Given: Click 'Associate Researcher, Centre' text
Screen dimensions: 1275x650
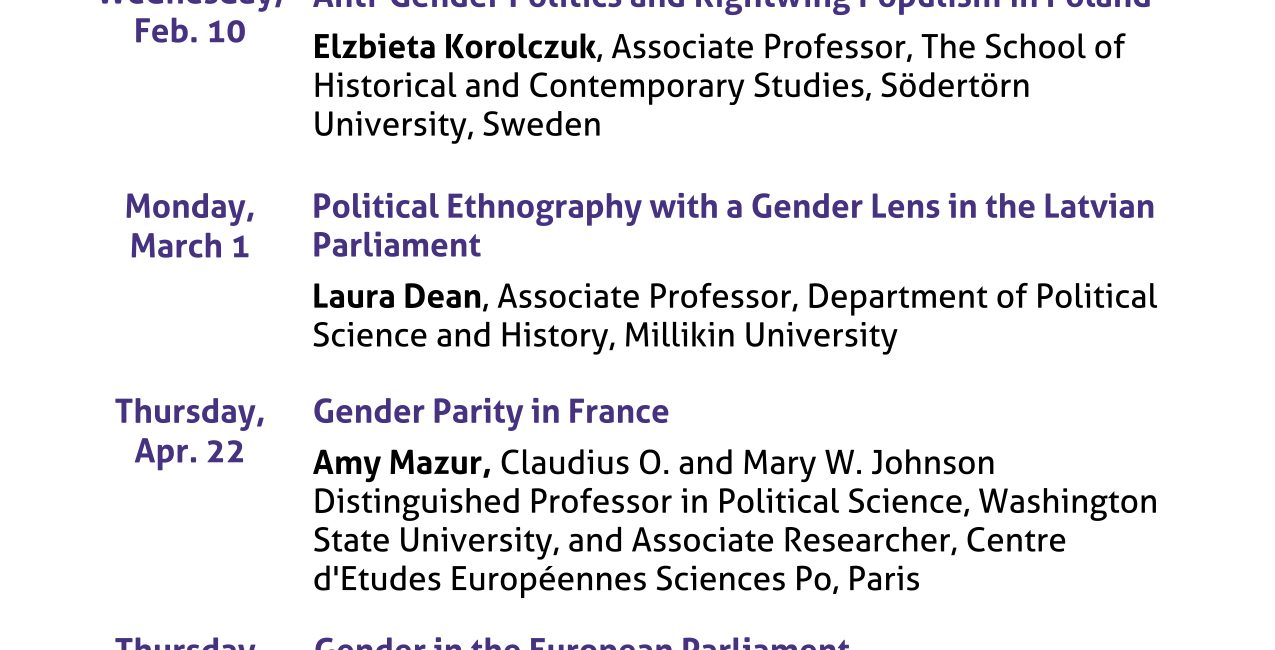Looking at the screenshot, I should (848, 541).
